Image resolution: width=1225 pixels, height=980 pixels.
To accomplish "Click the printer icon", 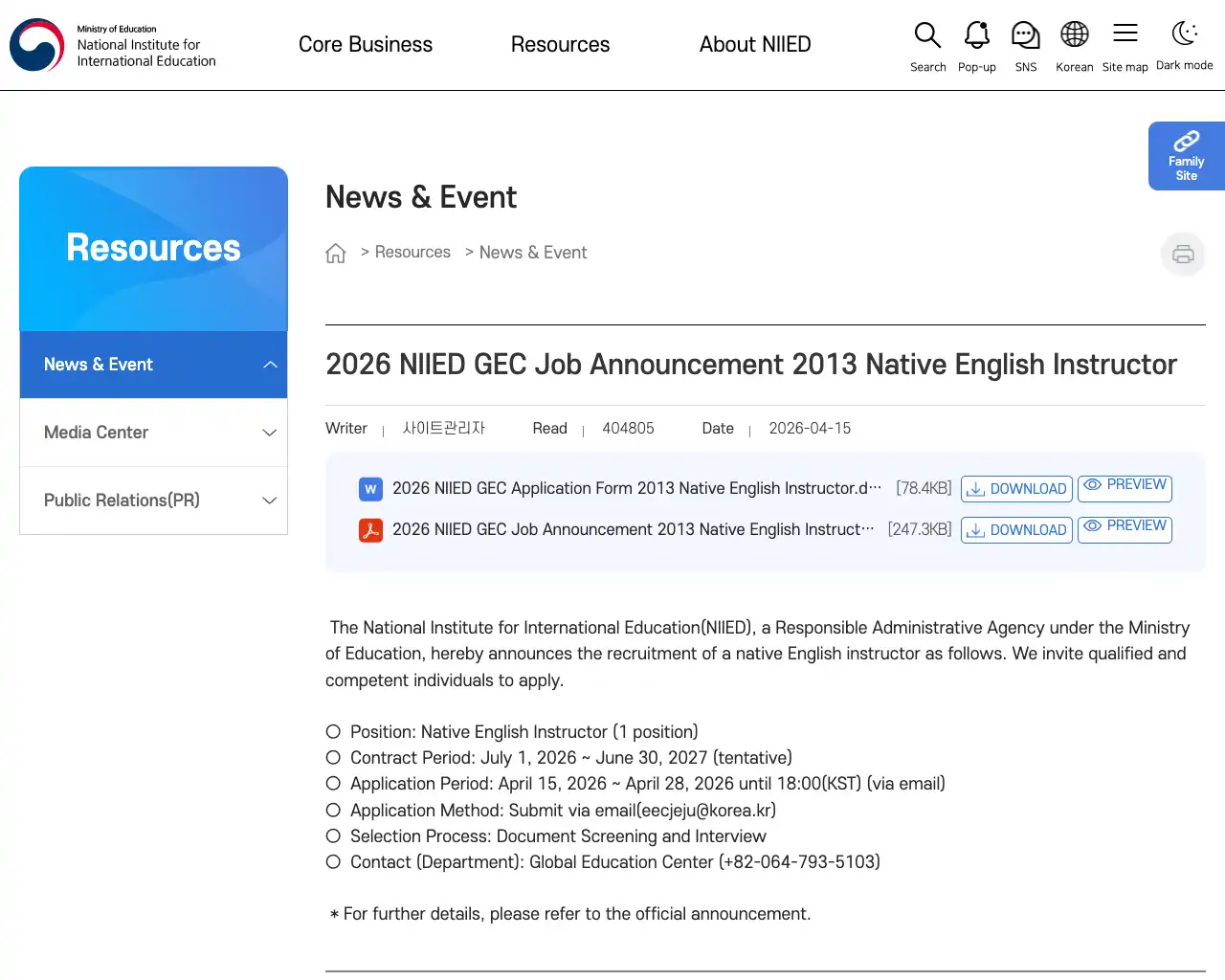I will (1183, 254).
